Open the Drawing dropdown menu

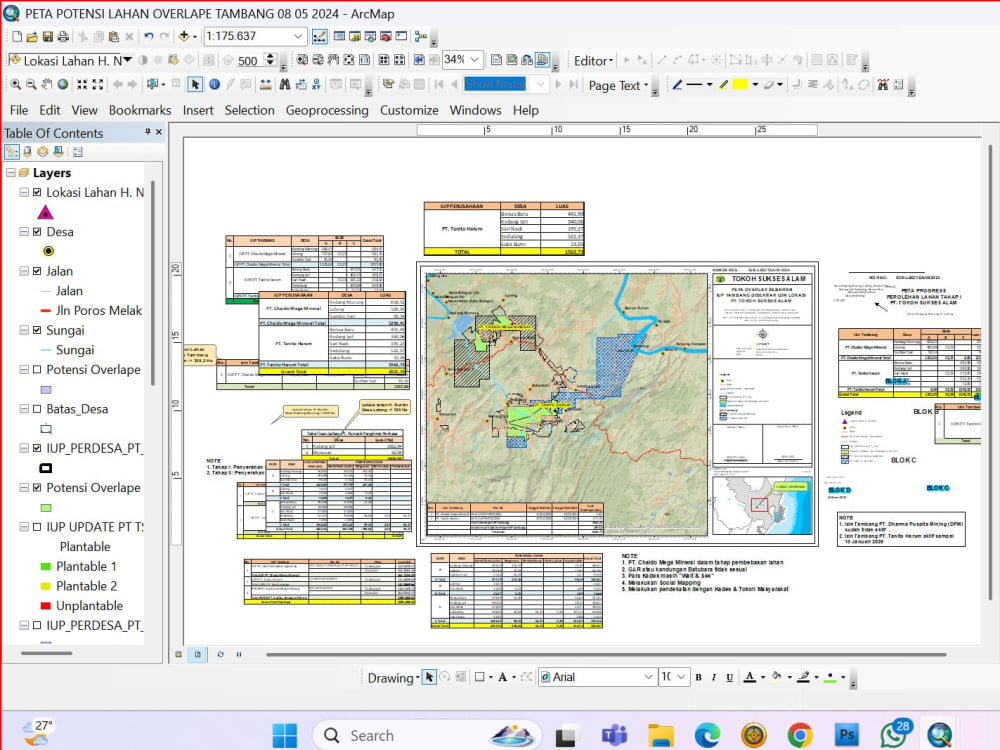pyautogui.click(x=393, y=678)
